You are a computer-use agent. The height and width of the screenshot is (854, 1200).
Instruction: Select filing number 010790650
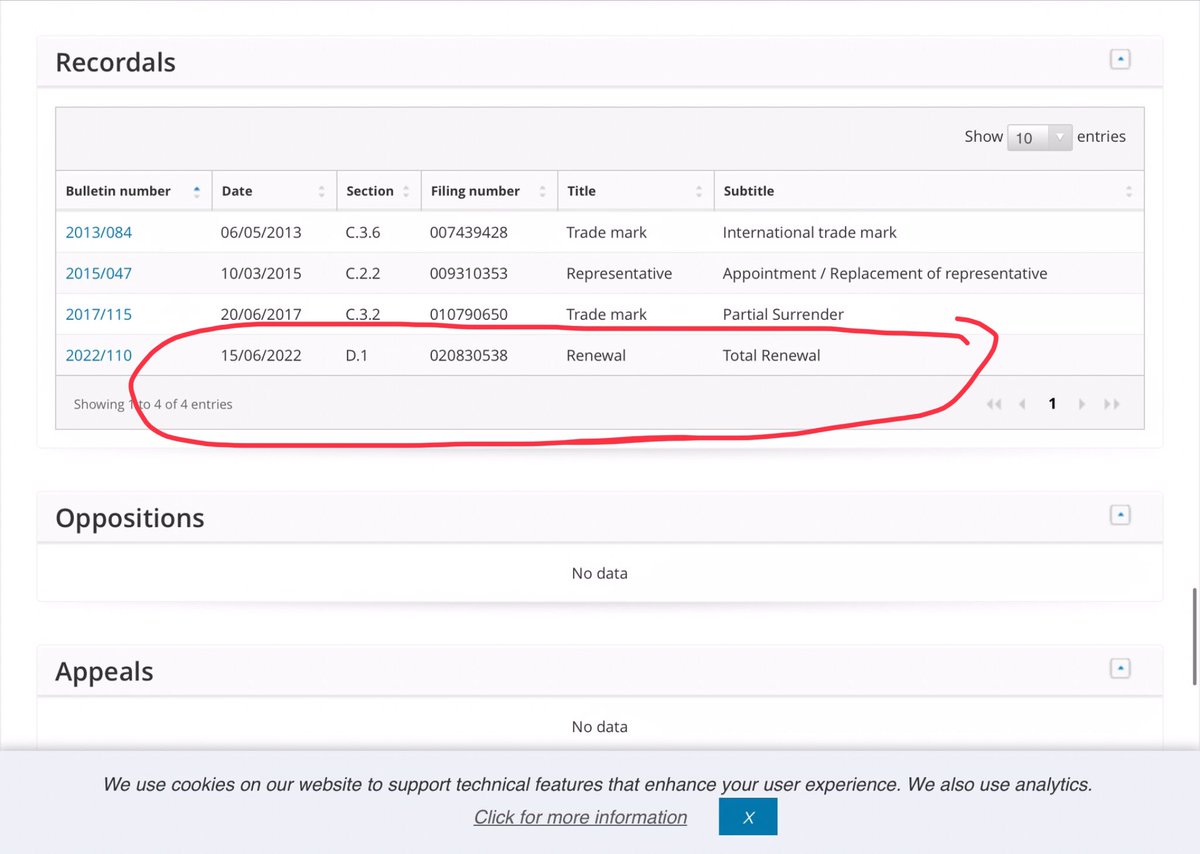pos(469,314)
